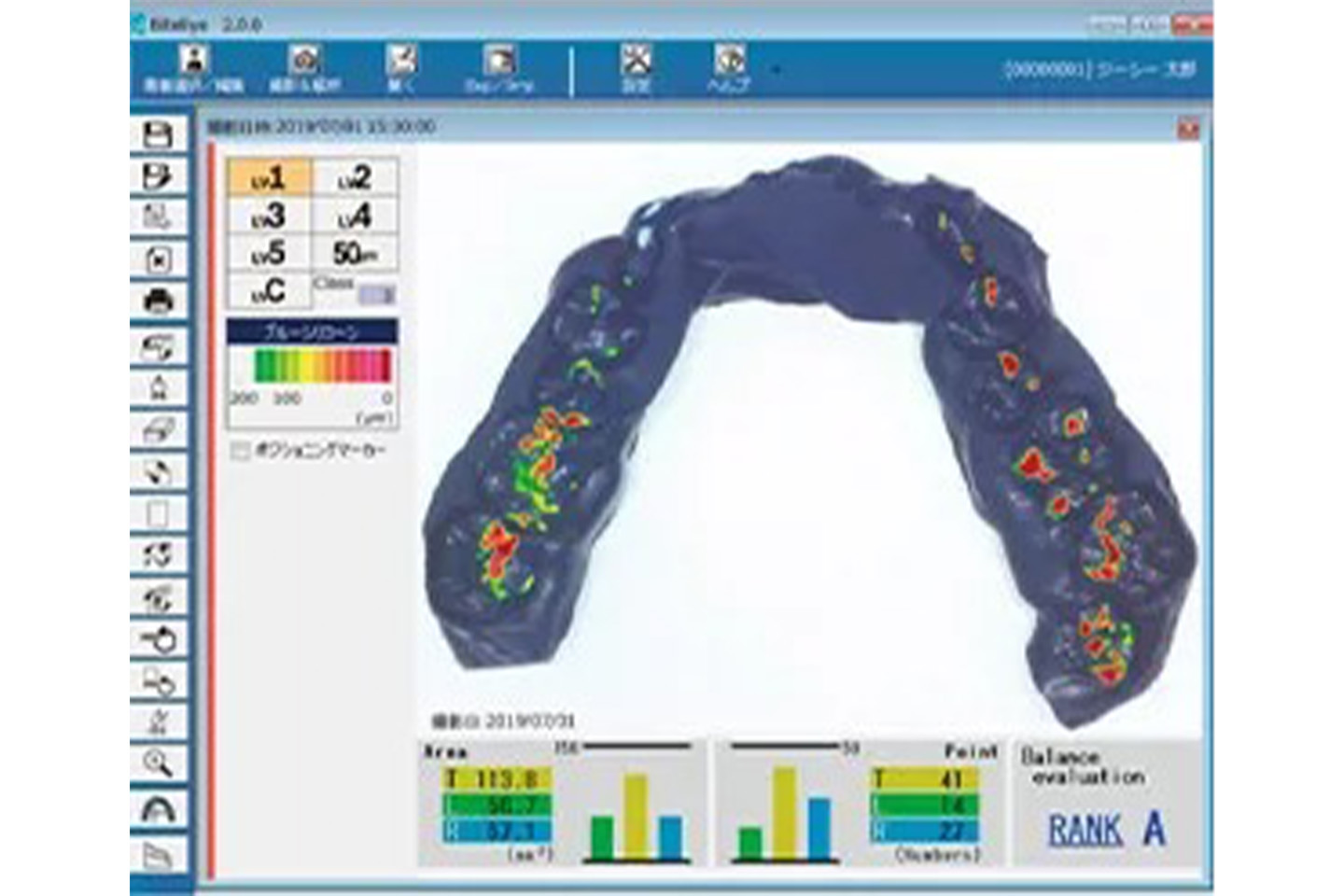The width and height of the screenshot is (1344, 896).
Task: Select the blank white page icon
Action: [159, 514]
